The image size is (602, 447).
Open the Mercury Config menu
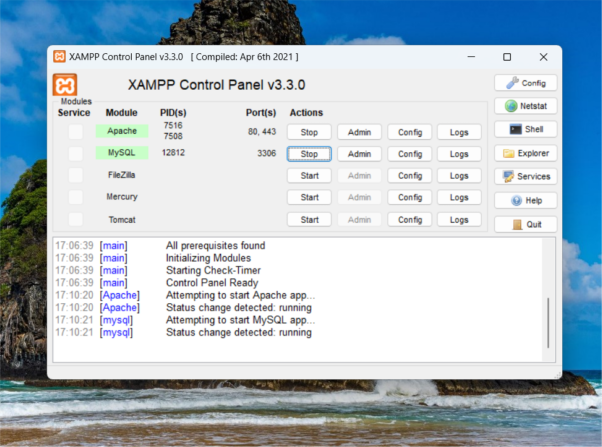point(410,197)
